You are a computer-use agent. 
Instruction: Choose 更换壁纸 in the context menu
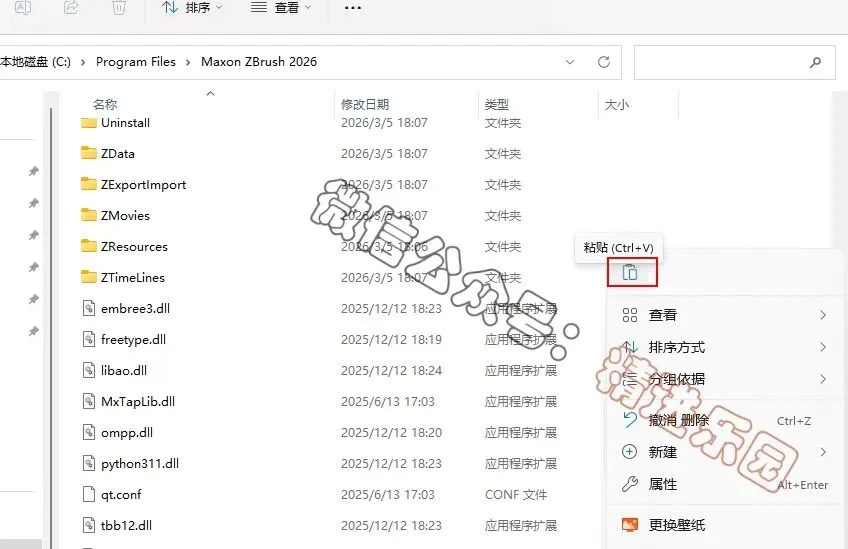725,525
